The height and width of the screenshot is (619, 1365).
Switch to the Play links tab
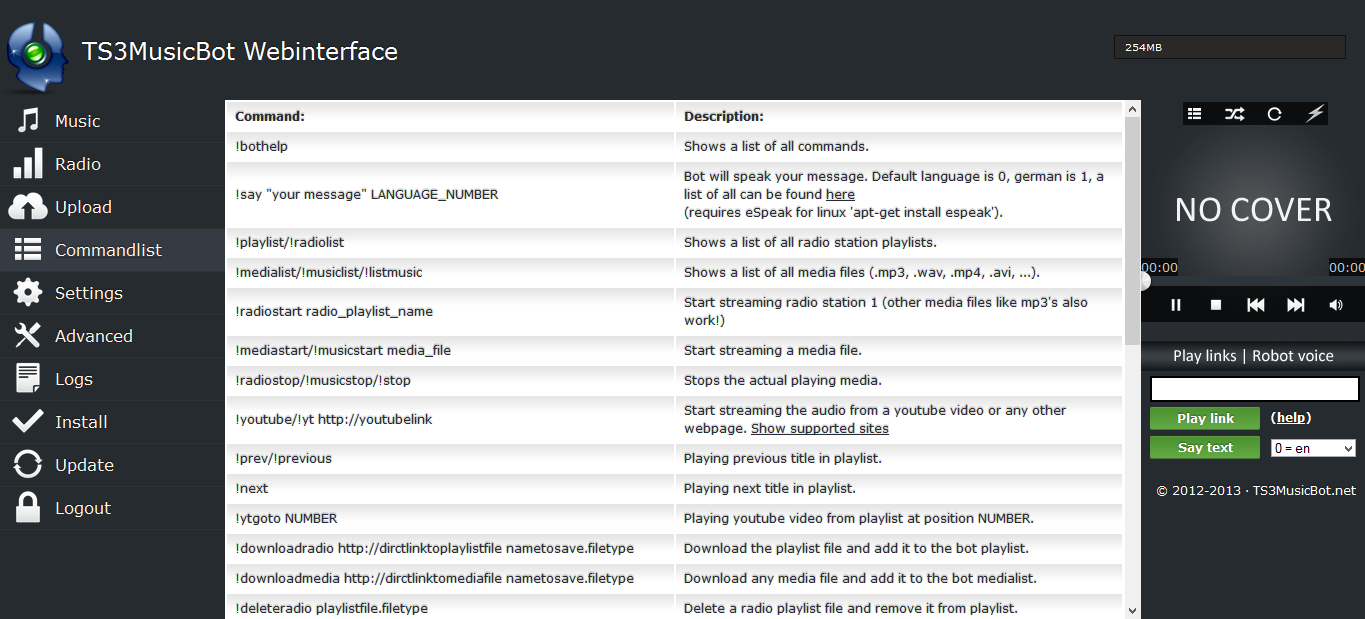(1204, 356)
